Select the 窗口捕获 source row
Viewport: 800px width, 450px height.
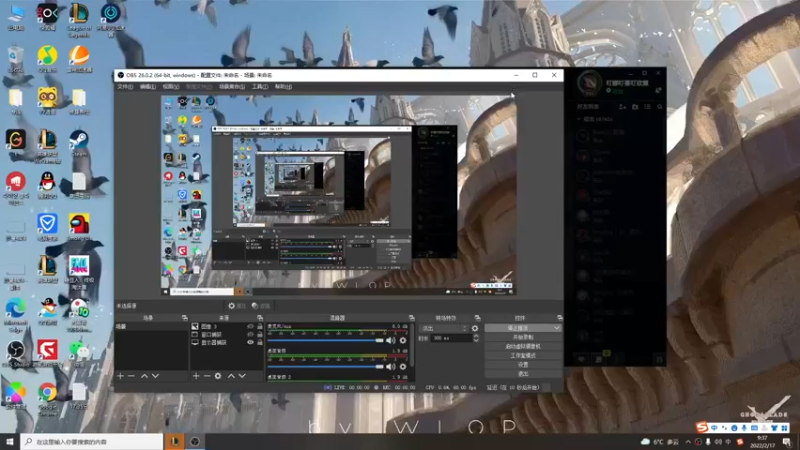[x=227, y=334]
